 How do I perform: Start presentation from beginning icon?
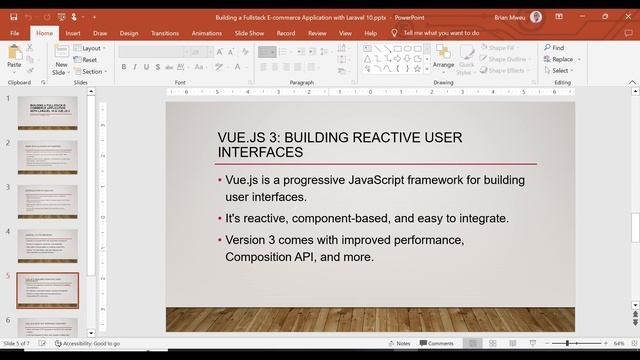(61, 17)
